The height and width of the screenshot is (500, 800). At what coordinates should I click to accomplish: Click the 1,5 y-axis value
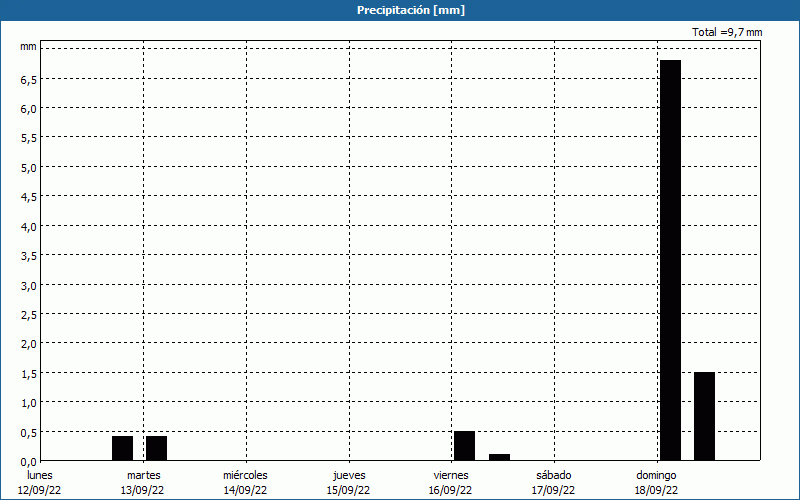29,373
